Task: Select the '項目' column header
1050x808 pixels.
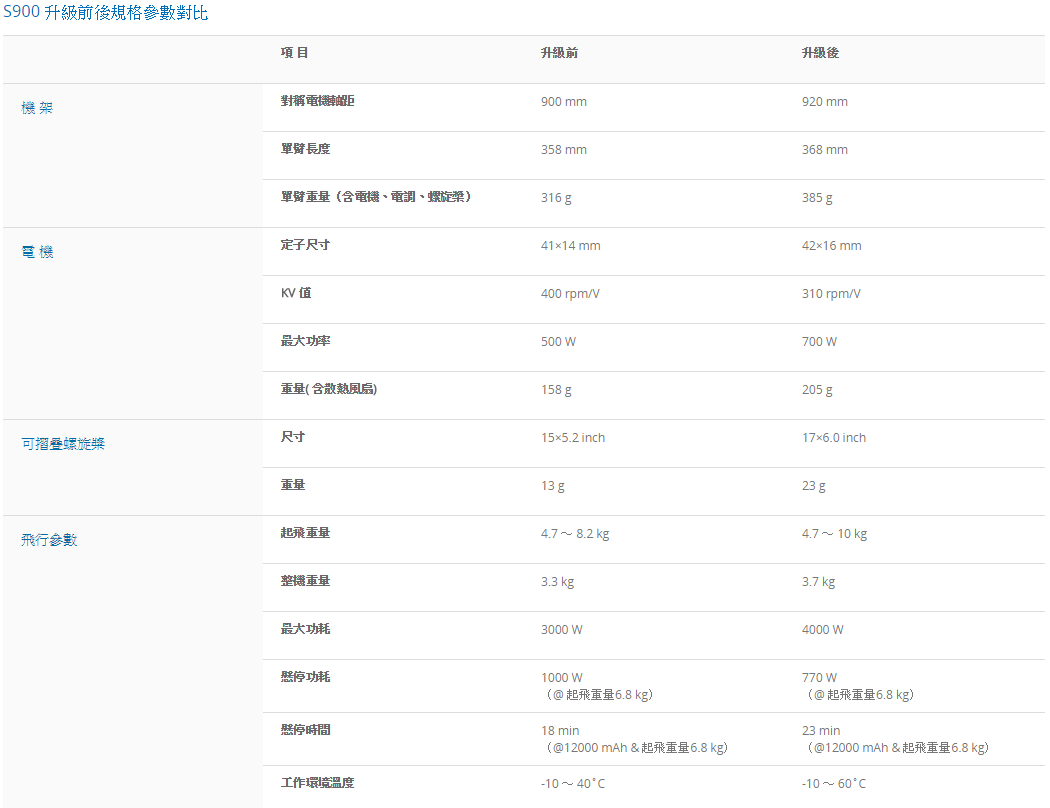Action: coord(295,53)
